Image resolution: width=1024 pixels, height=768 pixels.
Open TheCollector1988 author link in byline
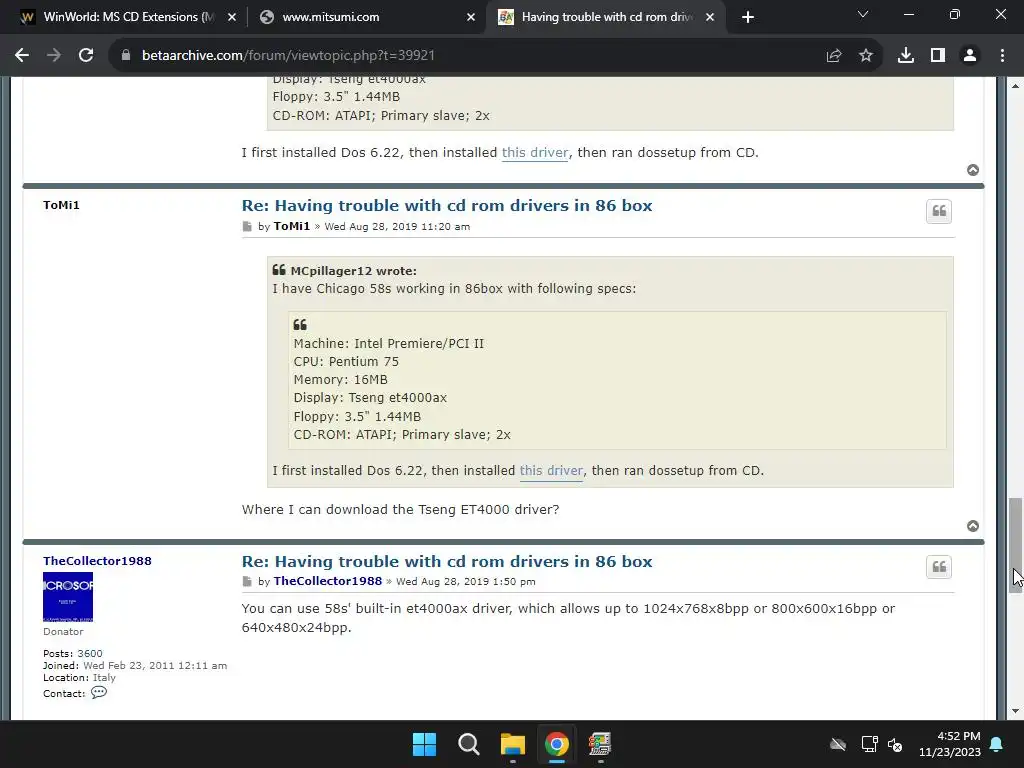coord(328,581)
